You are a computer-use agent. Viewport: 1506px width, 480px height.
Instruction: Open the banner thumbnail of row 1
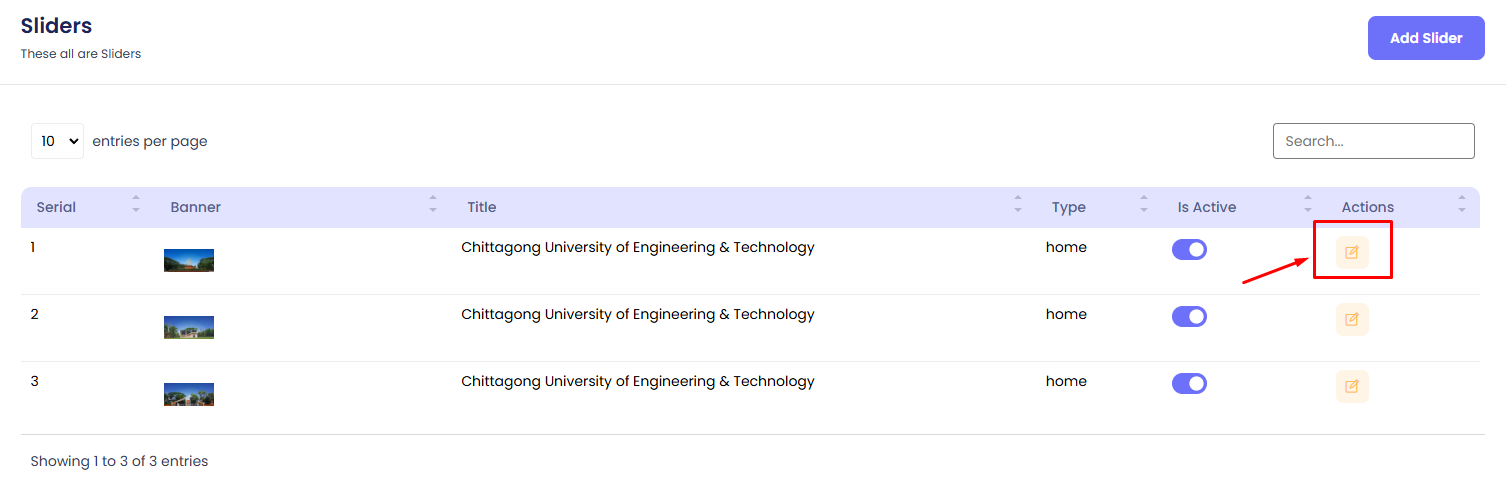[189, 261]
